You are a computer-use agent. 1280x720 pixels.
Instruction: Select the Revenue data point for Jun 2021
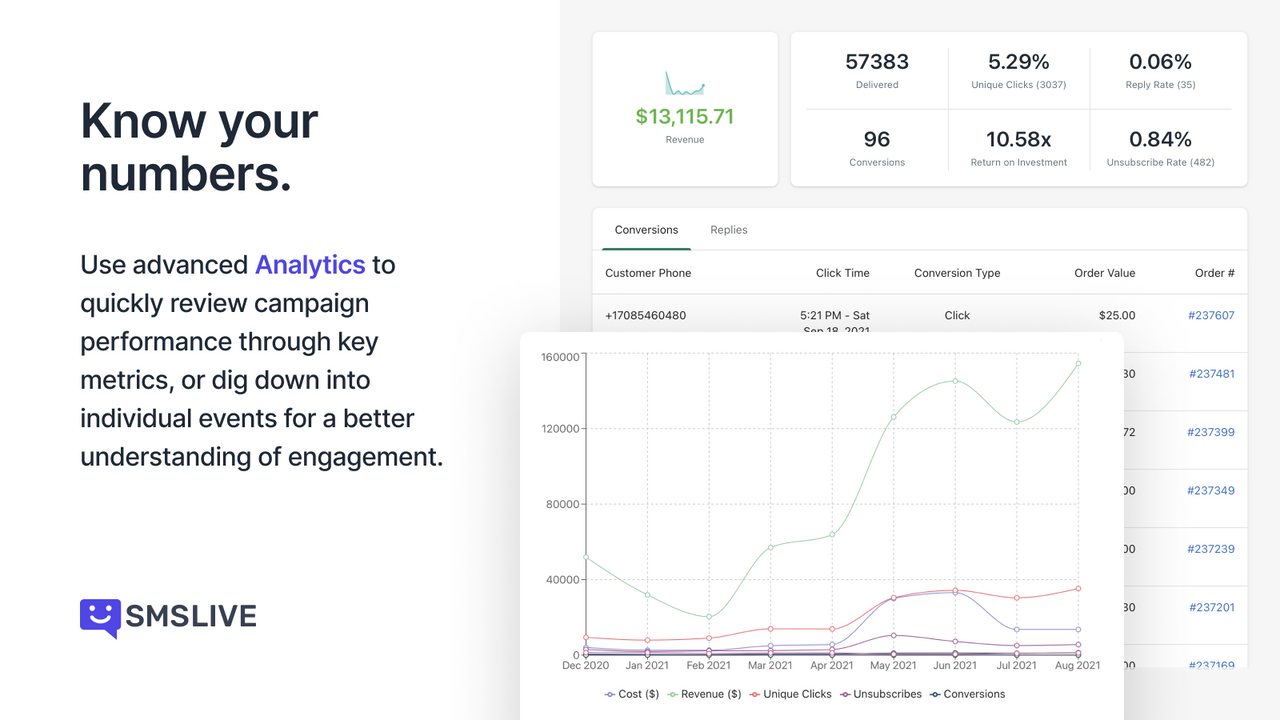click(x=955, y=381)
